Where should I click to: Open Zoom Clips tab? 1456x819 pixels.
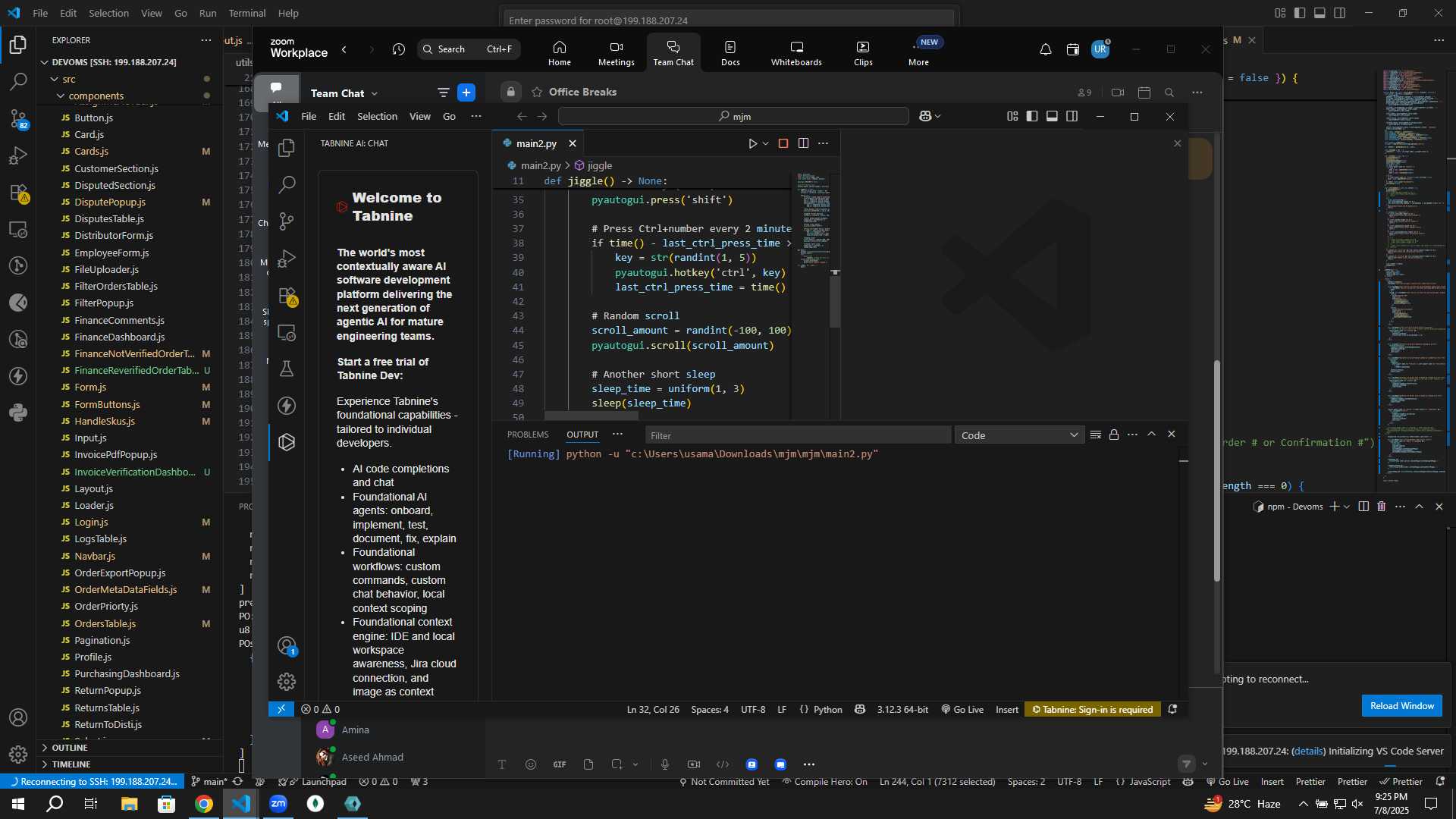863,53
